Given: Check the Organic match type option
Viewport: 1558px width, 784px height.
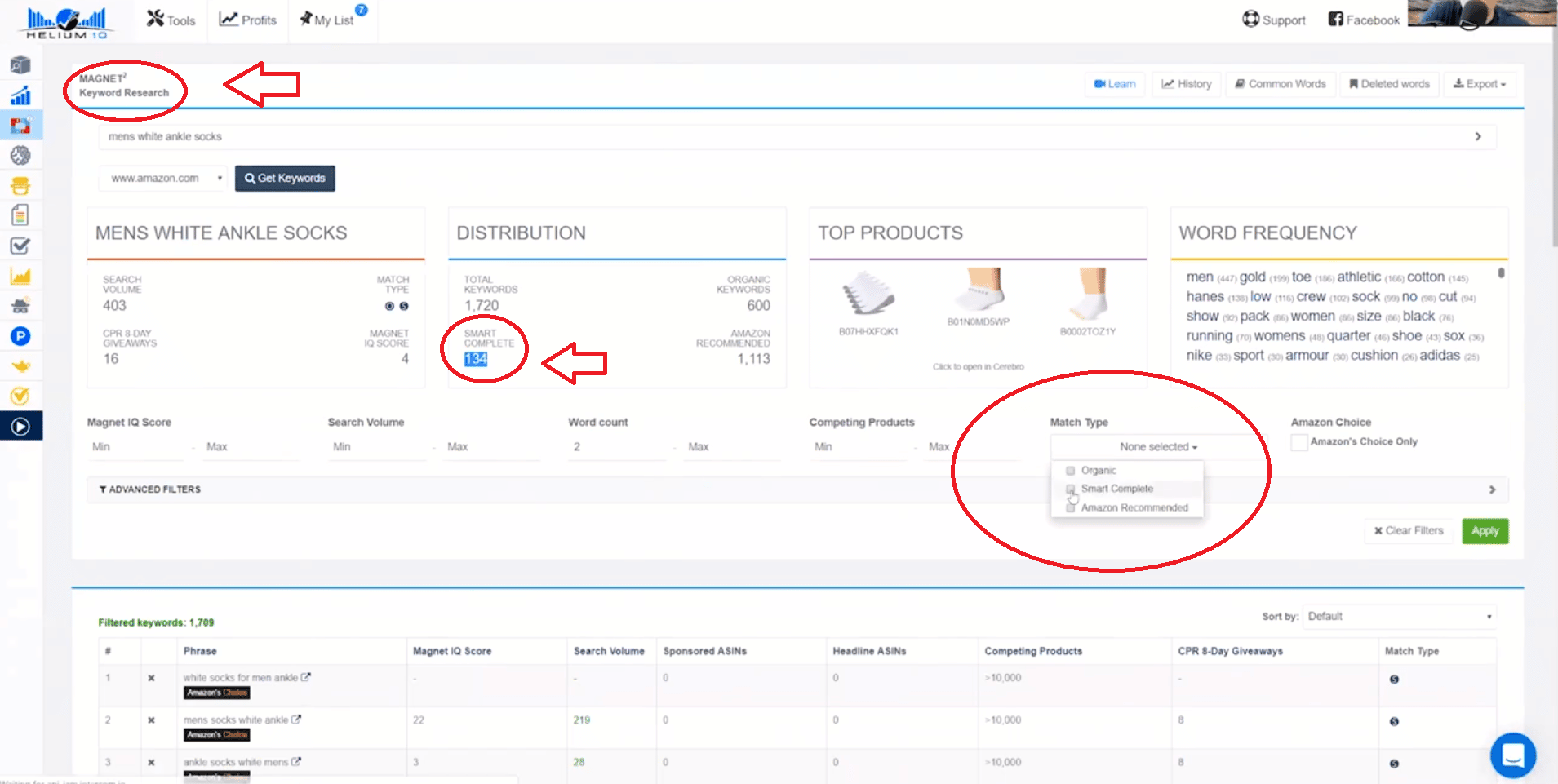Looking at the screenshot, I should tap(1071, 471).
